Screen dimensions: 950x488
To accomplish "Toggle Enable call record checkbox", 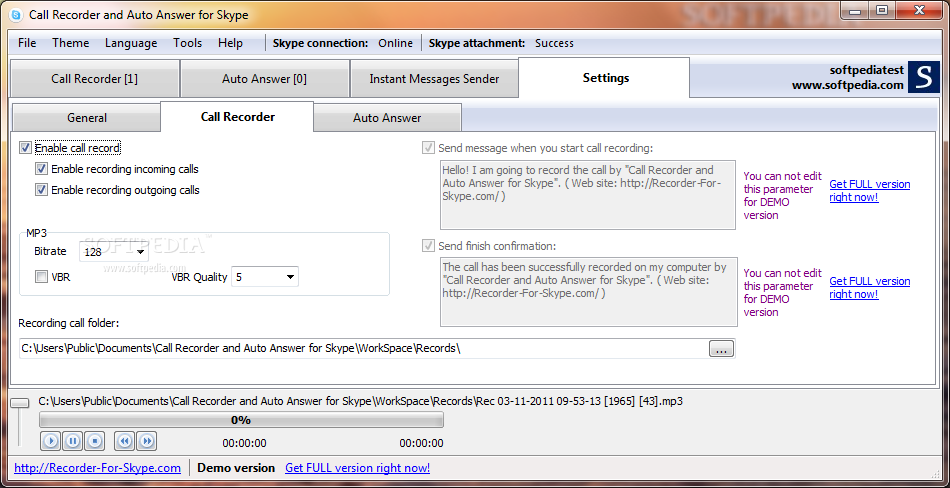I will (25, 147).
